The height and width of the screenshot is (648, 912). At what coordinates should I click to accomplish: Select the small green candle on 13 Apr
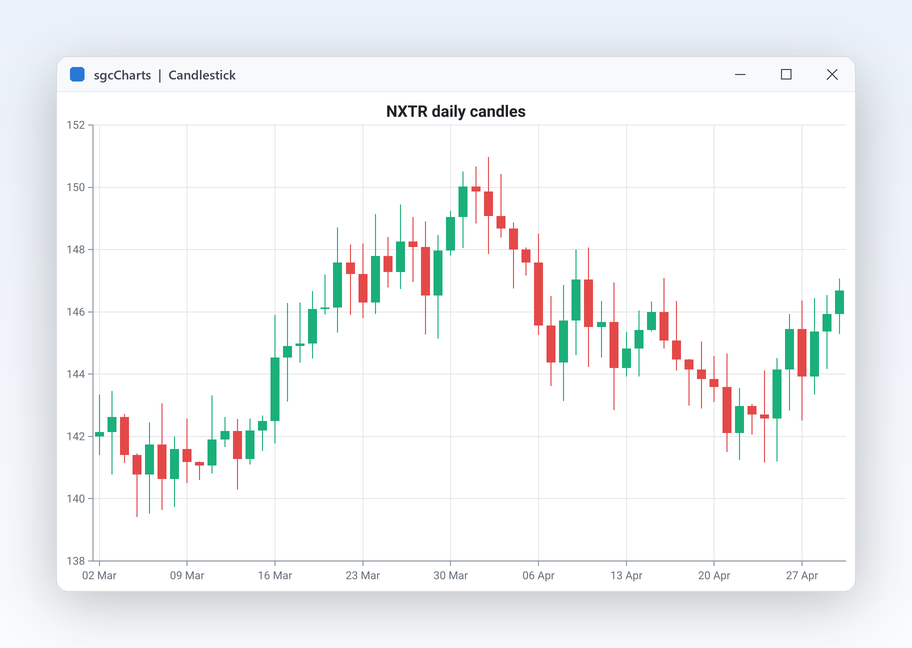[x=626, y=358]
